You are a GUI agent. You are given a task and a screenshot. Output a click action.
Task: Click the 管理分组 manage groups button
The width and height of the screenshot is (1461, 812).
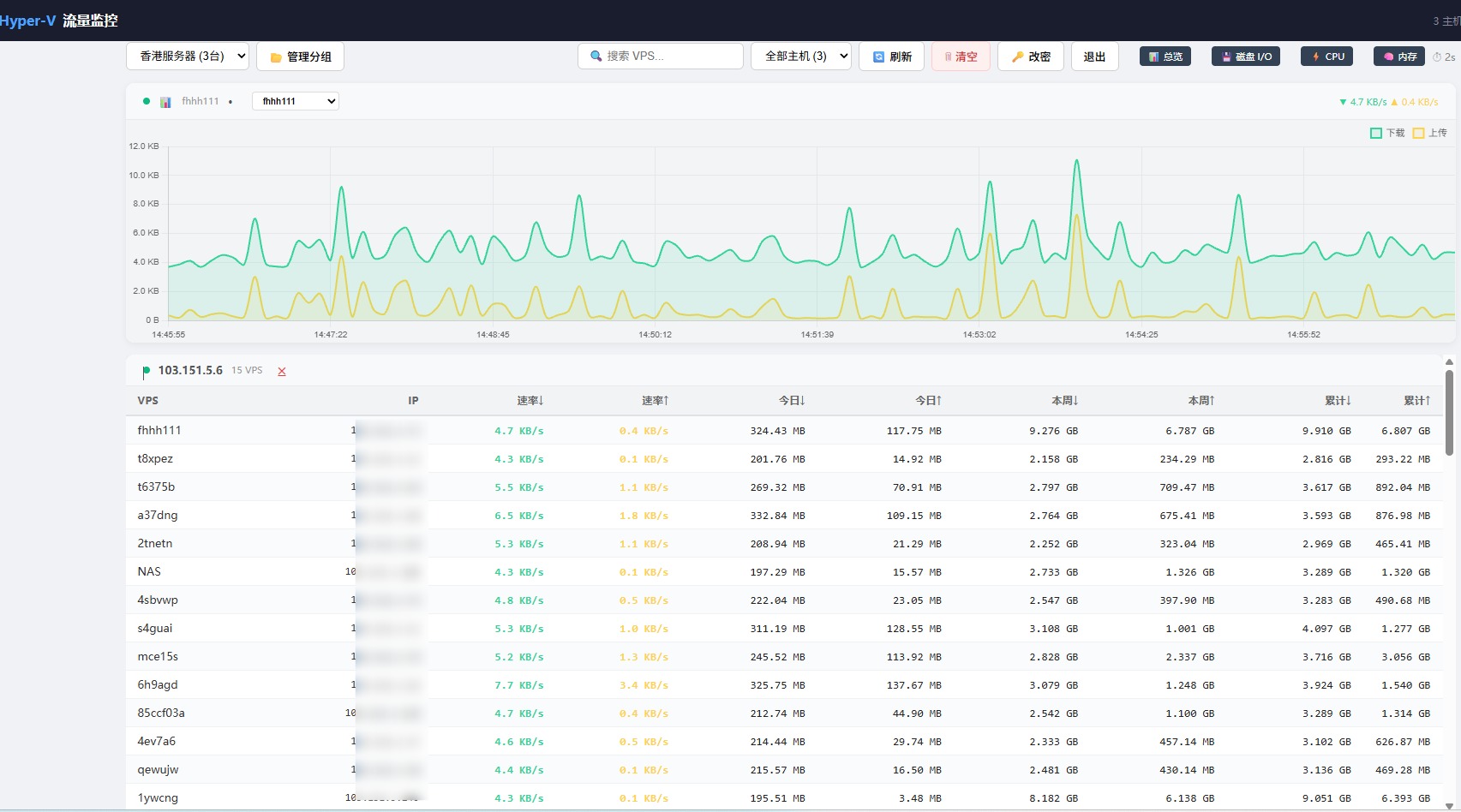301,57
